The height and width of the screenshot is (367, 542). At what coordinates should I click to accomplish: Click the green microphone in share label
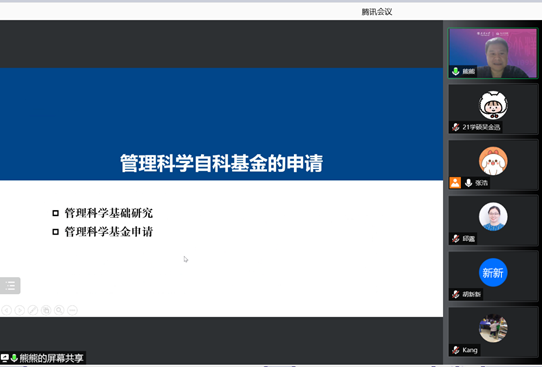pyautogui.click(x=14, y=358)
